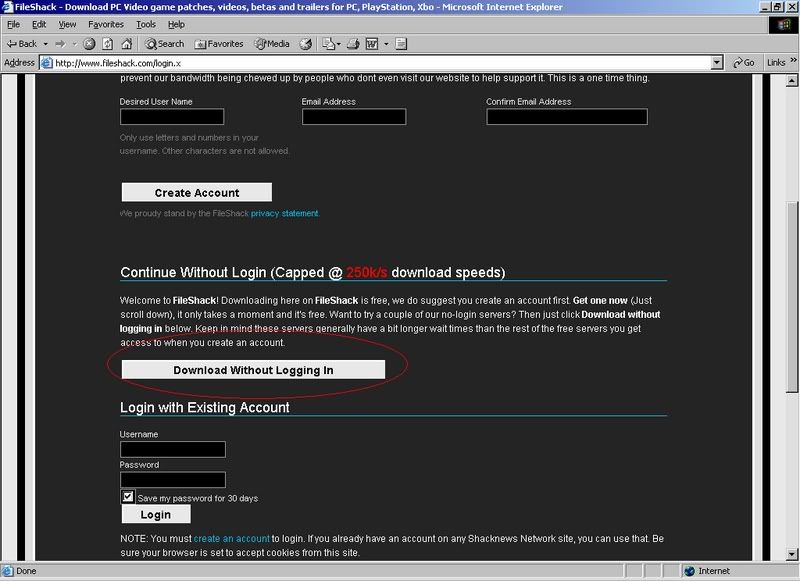Open the Edit menu
Viewport: 800px width, 581px height.
click(39, 24)
